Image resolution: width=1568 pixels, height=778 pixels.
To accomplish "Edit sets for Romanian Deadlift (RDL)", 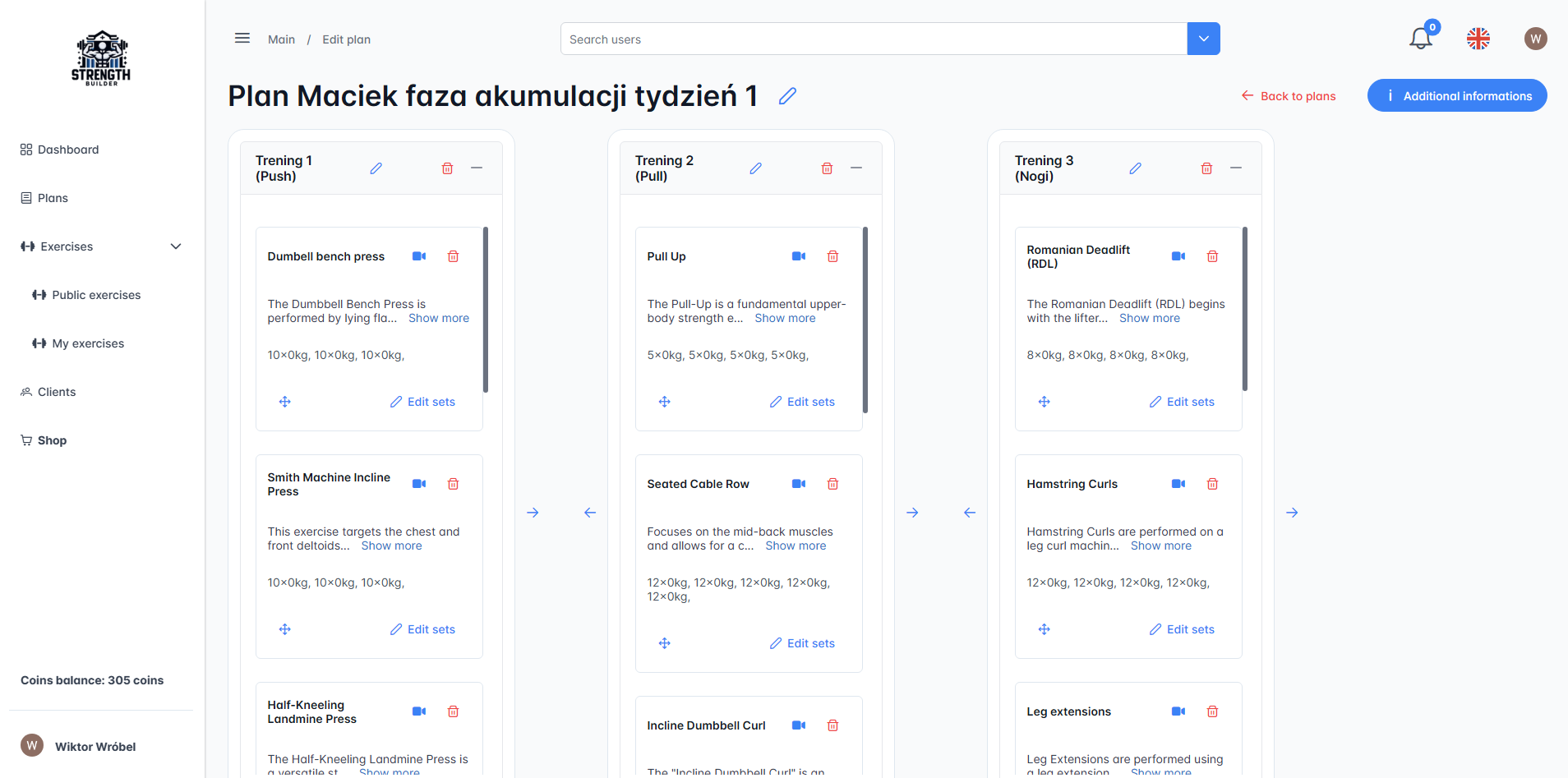I will (x=1182, y=402).
